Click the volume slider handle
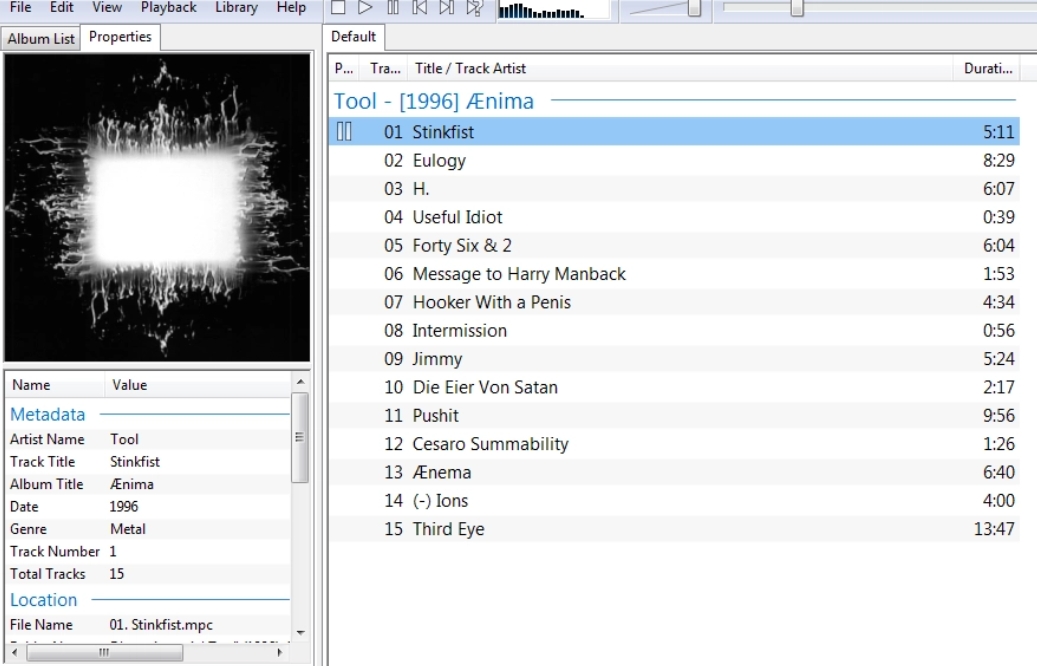The width and height of the screenshot is (1037, 666). pyautogui.click(x=694, y=8)
